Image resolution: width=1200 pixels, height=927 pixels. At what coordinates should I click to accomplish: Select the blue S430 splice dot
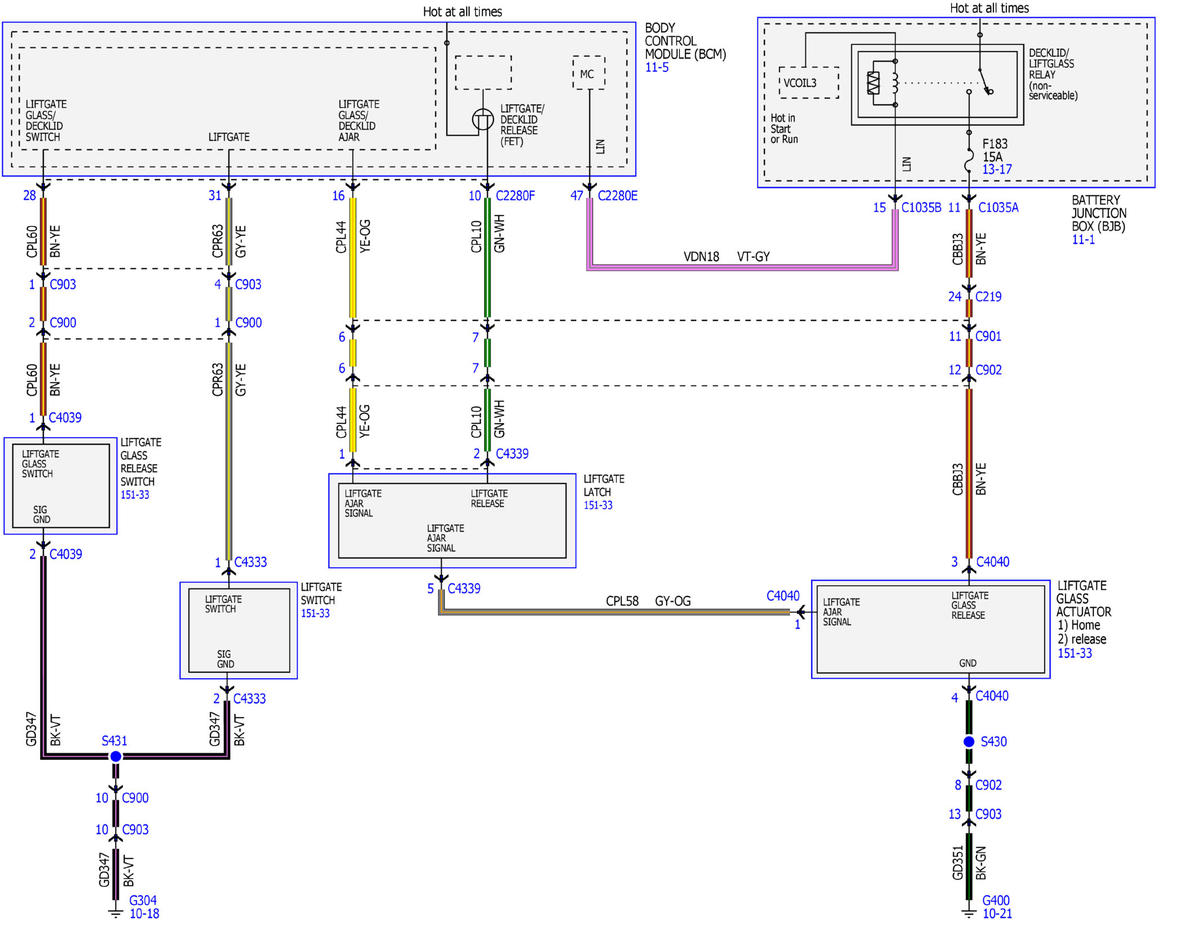(x=968, y=741)
